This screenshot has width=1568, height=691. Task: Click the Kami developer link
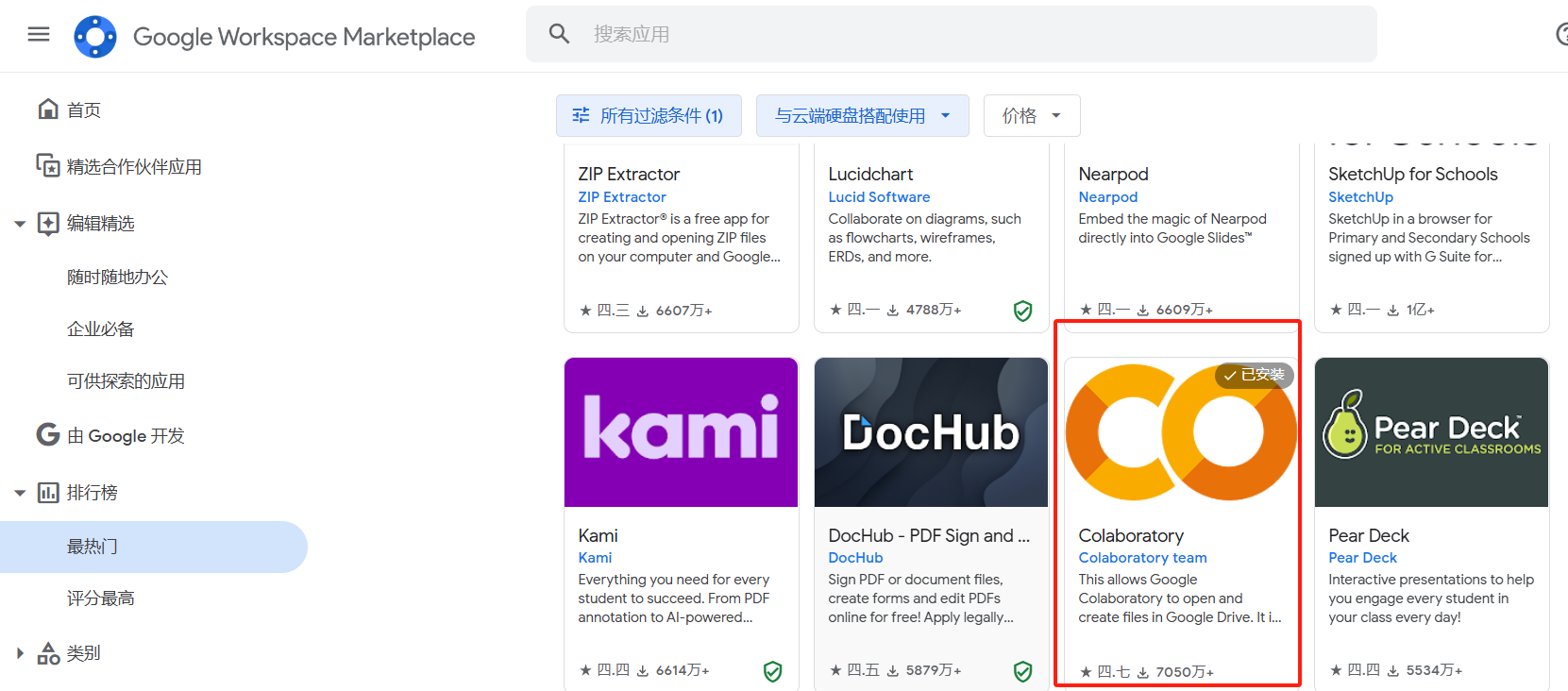pos(595,558)
